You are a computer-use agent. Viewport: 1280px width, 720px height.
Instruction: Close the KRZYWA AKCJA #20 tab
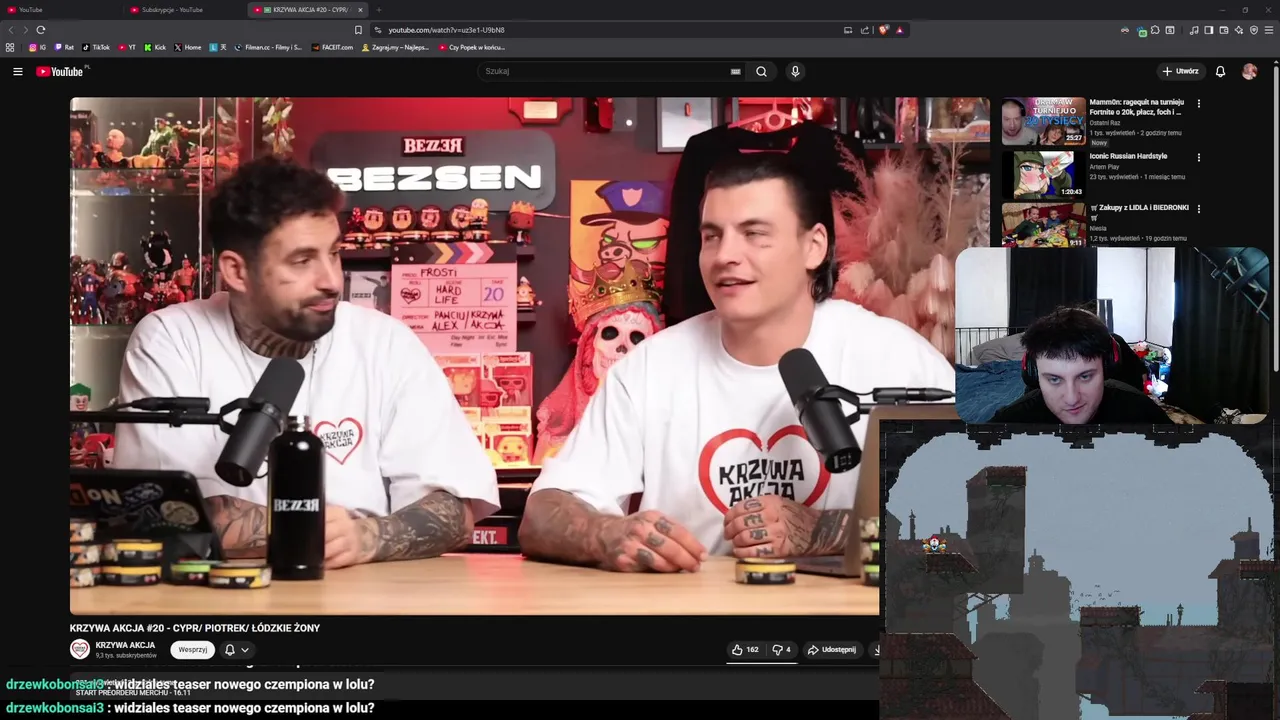360,10
